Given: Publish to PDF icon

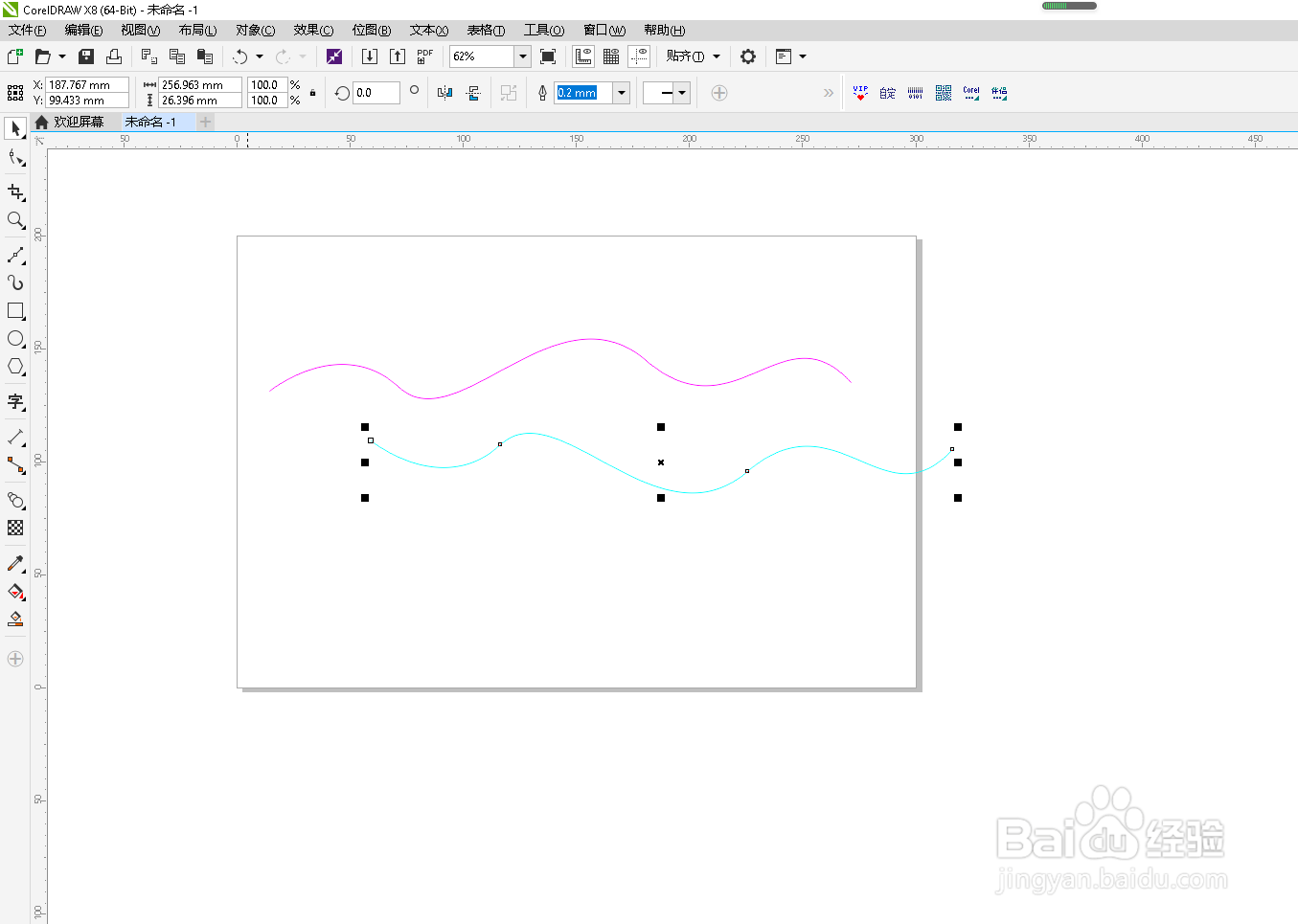Looking at the screenshot, I should [x=425, y=56].
